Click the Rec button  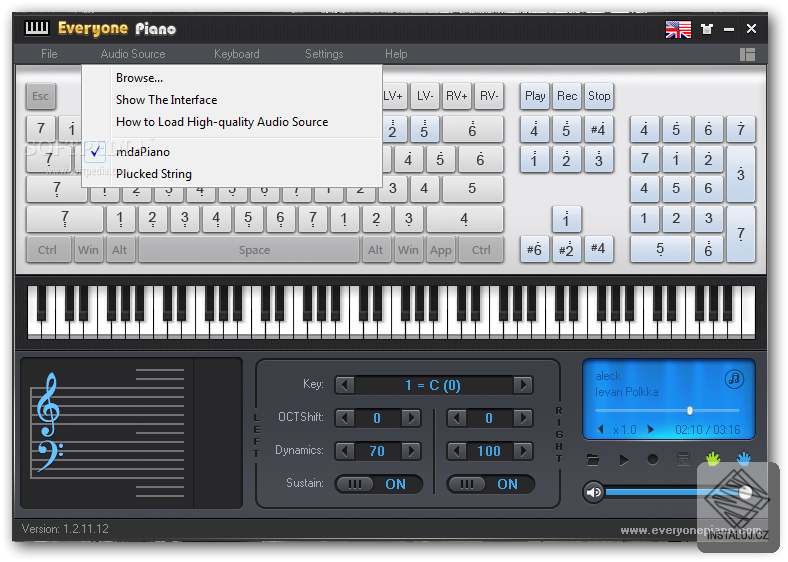click(x=567, y=96)
